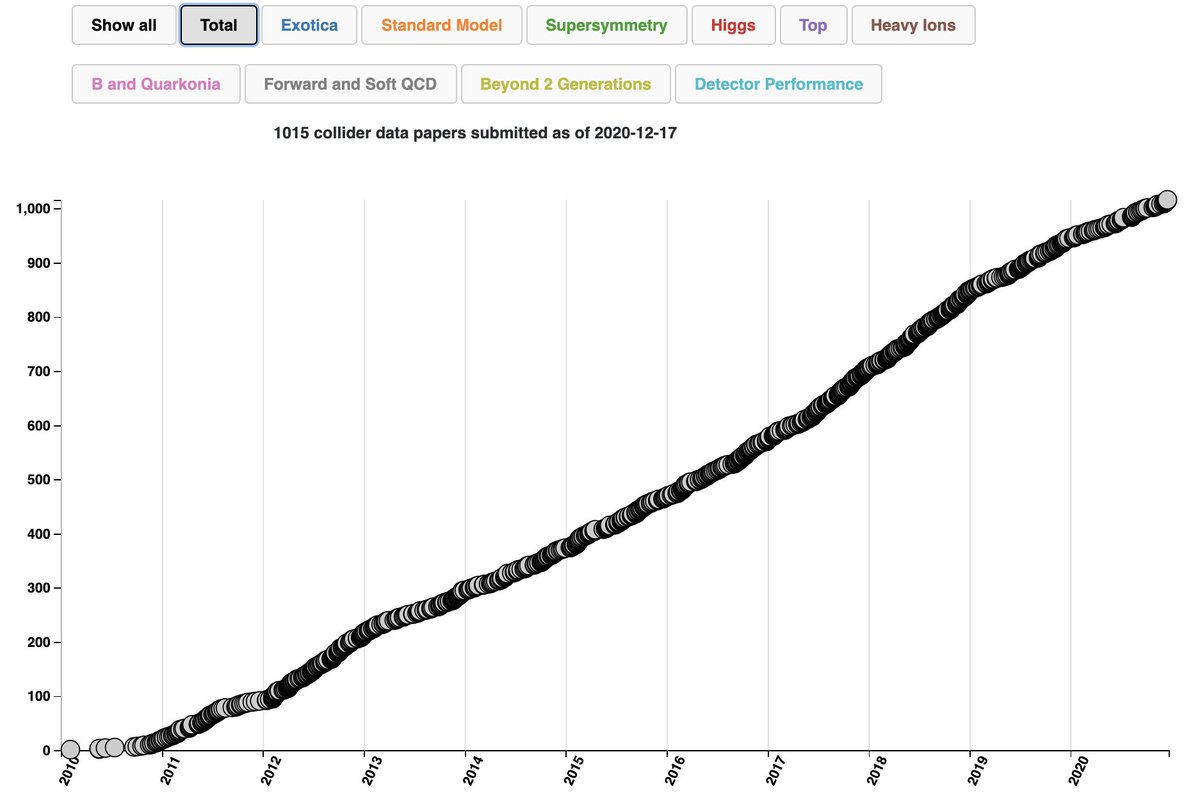Click the 400 y-axis tick label

coord(37,534)
